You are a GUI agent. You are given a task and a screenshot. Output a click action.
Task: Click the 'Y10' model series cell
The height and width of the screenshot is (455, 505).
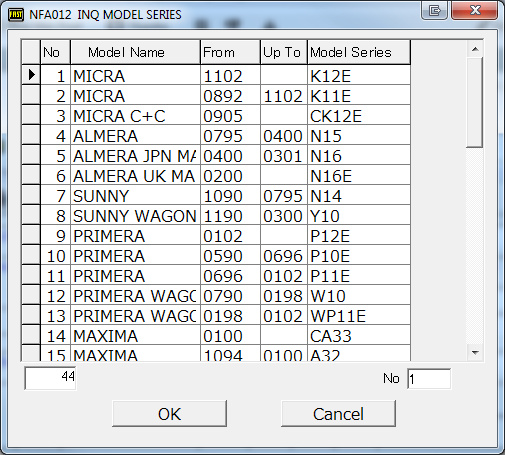click(x=359, y=215)
